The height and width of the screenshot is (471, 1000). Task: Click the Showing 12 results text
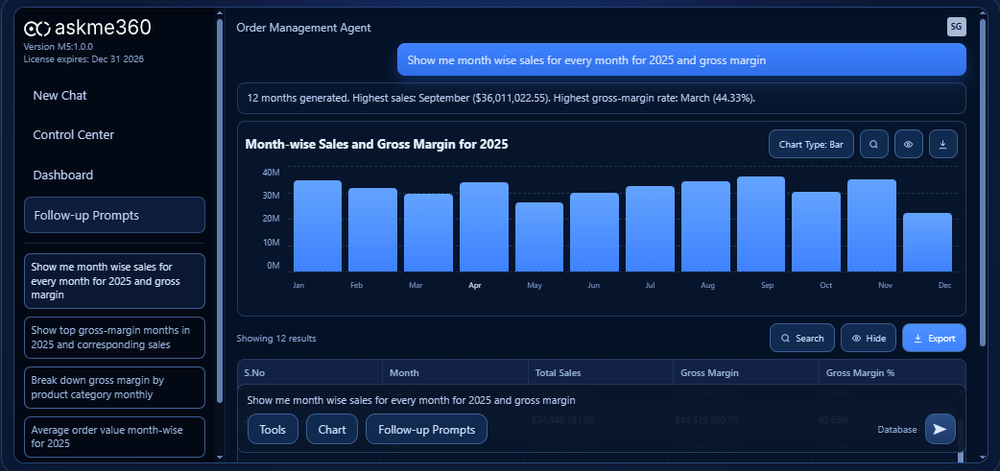click(x=276, y=338)
